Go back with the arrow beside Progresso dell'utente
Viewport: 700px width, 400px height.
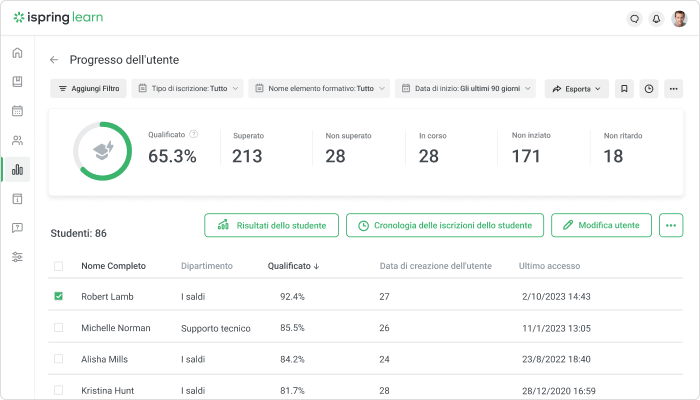(x=54, y=60)
